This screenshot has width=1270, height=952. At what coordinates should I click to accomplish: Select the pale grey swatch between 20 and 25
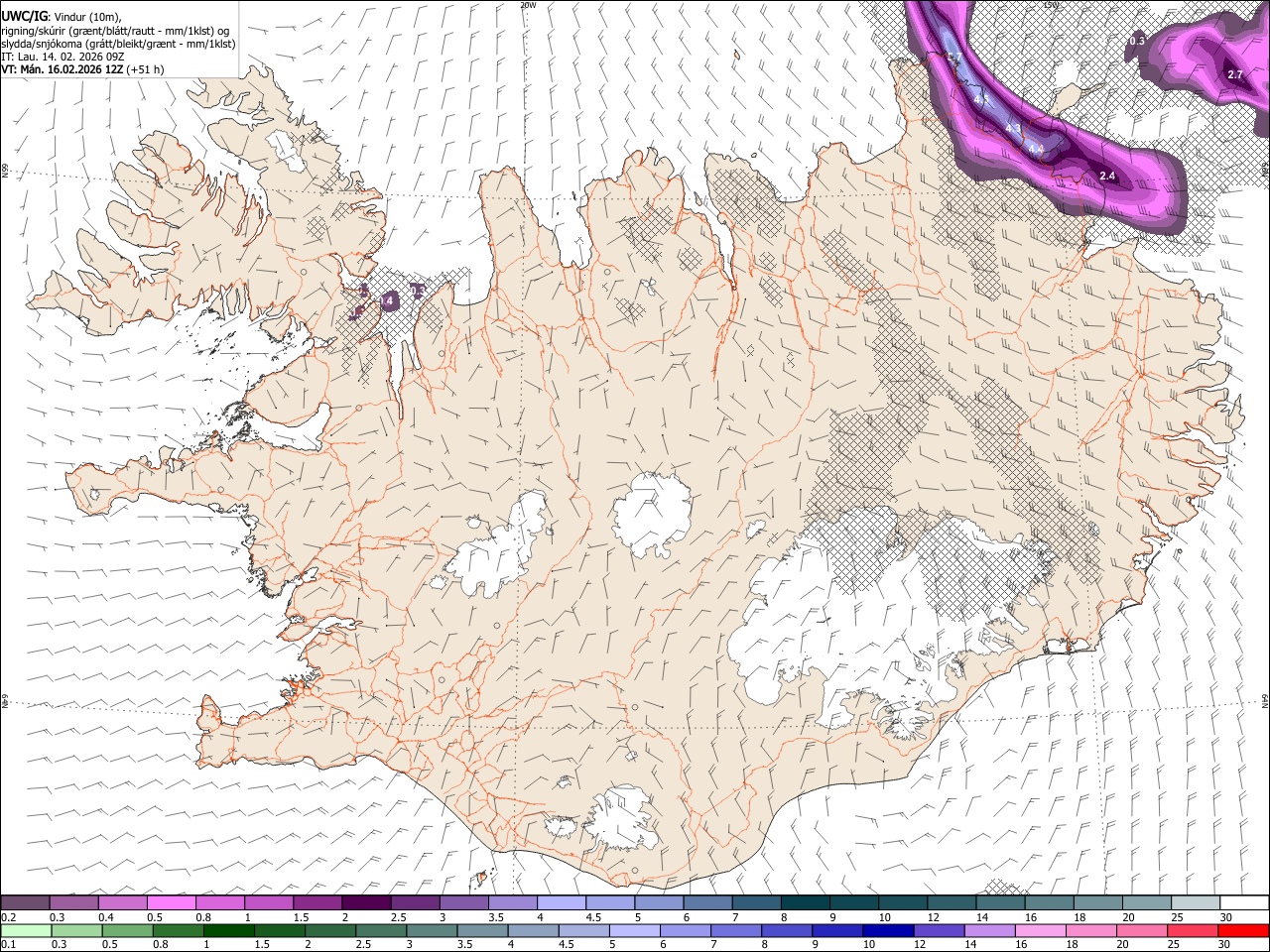[1147, 902]
